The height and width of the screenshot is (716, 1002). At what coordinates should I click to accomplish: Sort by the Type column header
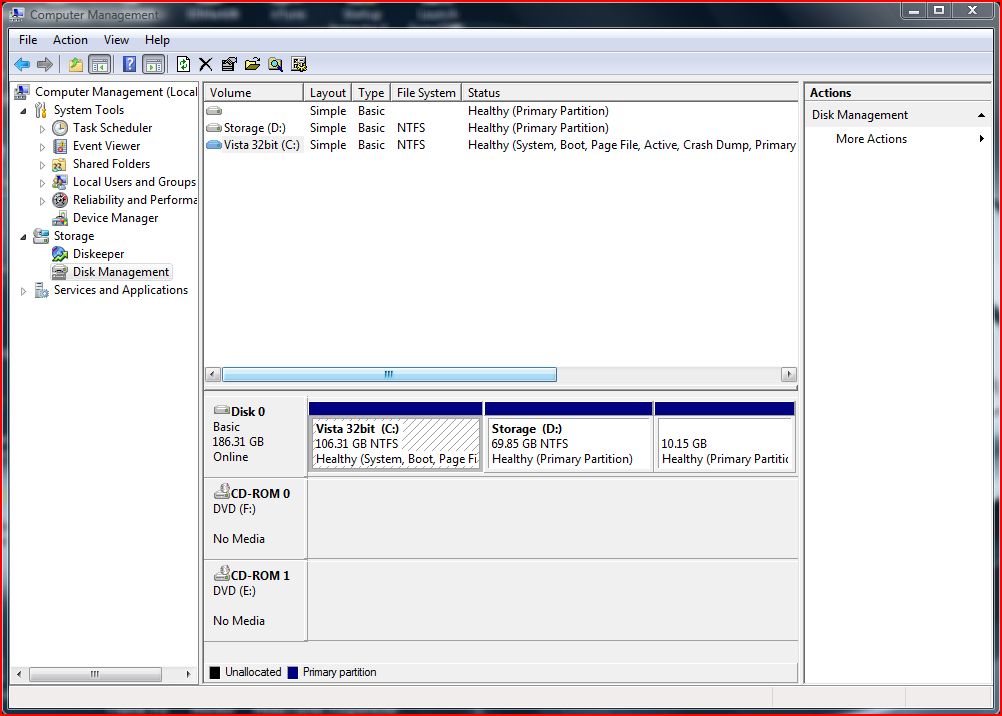371,93
